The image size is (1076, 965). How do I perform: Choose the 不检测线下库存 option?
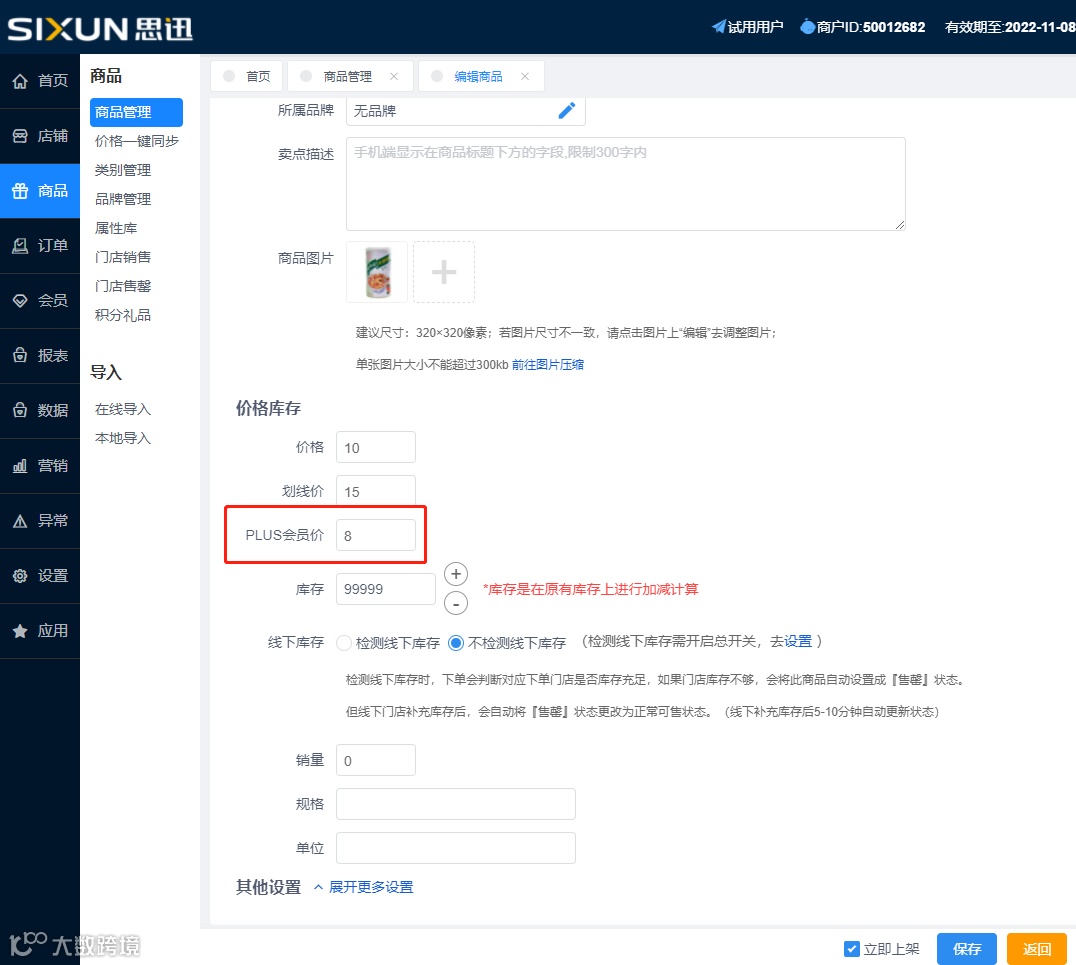point(453,642)
